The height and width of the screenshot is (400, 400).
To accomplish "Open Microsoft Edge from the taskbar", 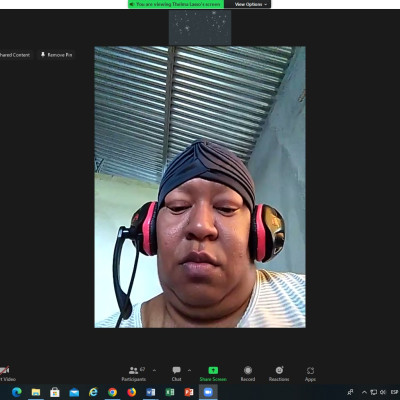I will [16, 392].
